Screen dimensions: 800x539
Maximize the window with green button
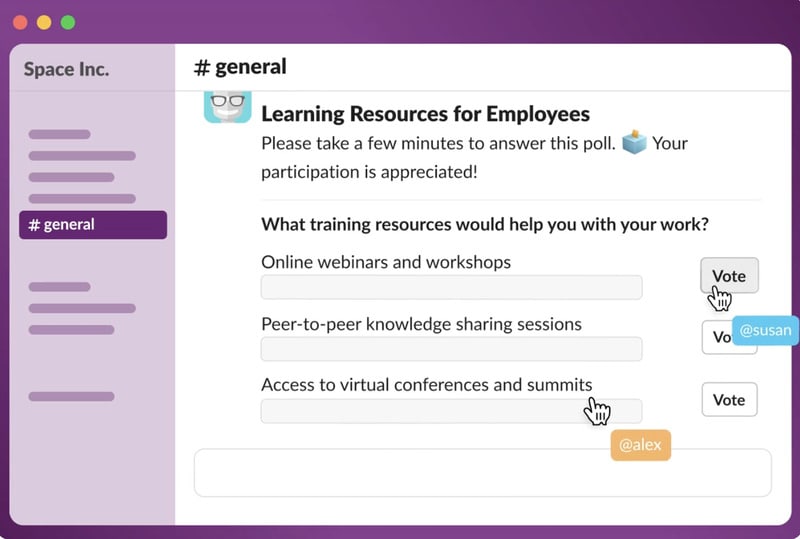68,22
